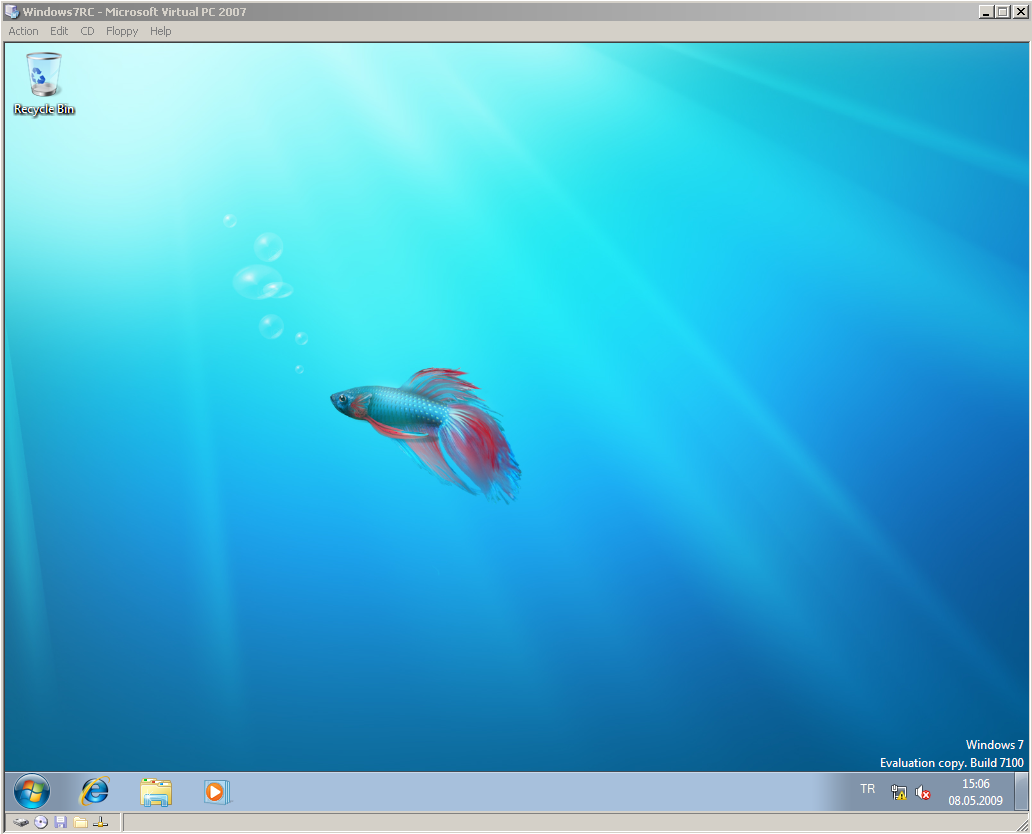Minimize the Virtual PC window

[x=986, y=11]
